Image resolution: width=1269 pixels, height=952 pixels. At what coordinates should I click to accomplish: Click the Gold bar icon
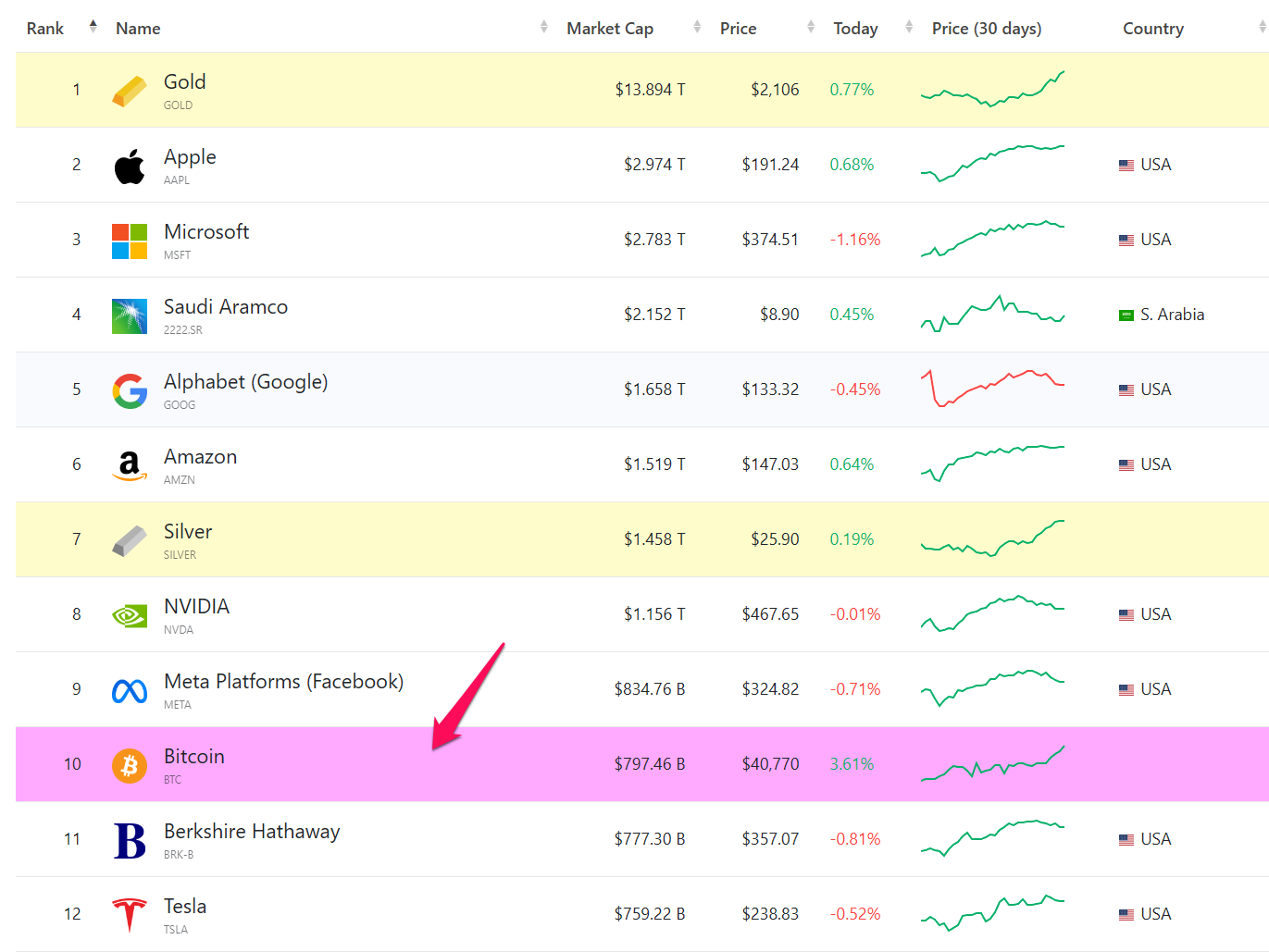click(130, 91)
